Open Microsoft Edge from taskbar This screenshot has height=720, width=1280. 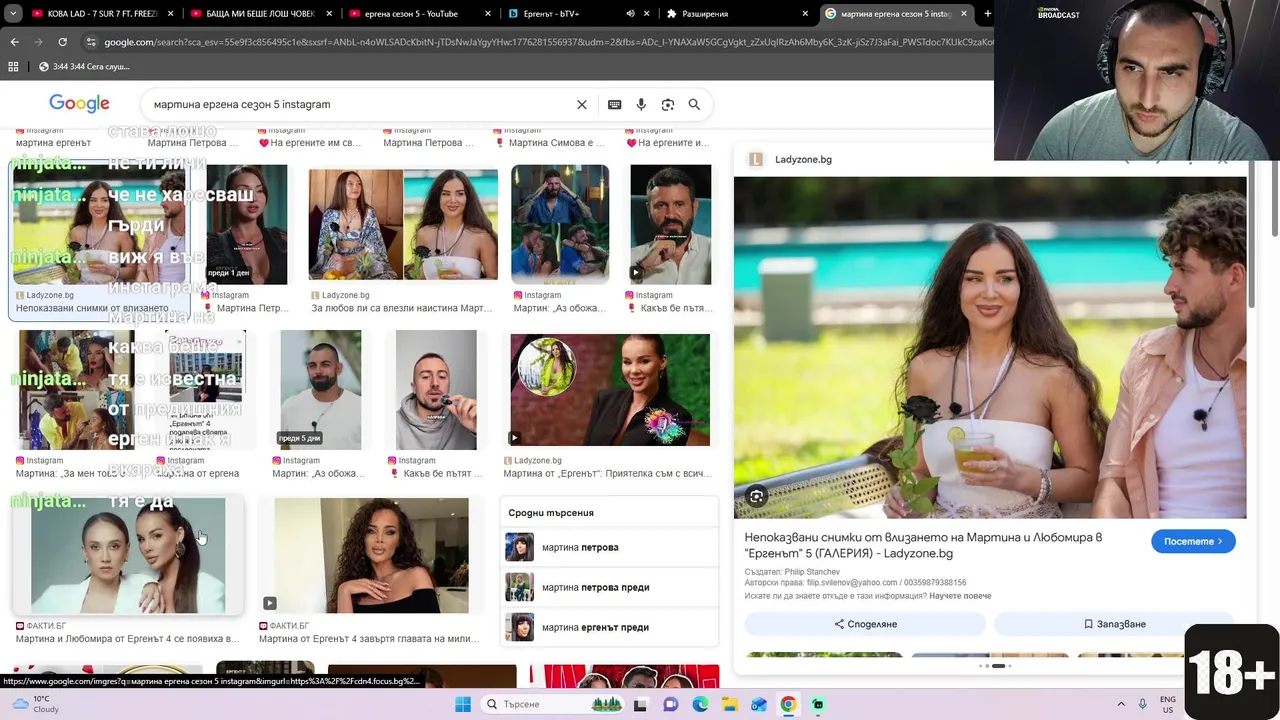[x=700, y=704]
